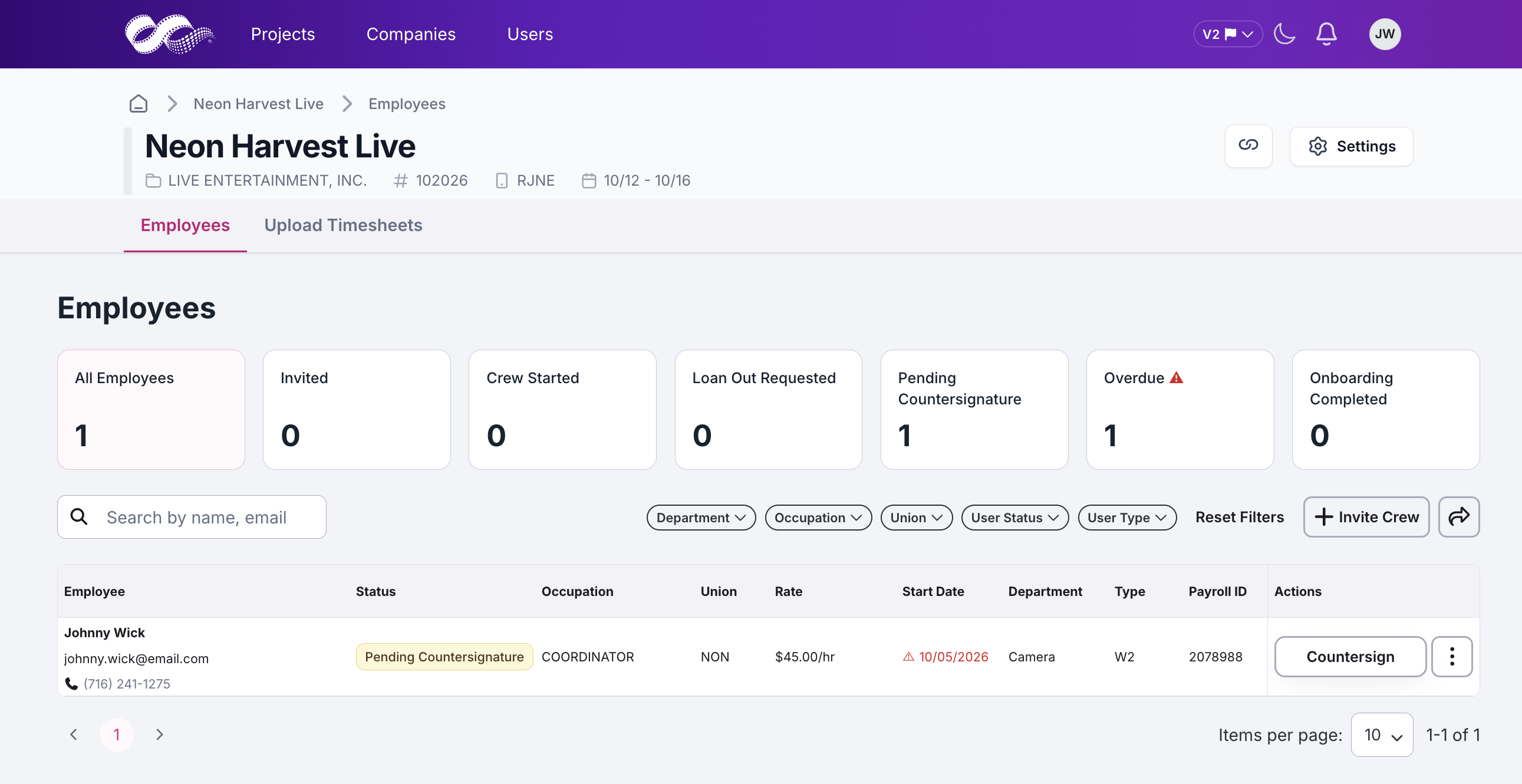Toggle dark mode moon icon
This screenshot has width=1522, height=784.
[1284, 34]
